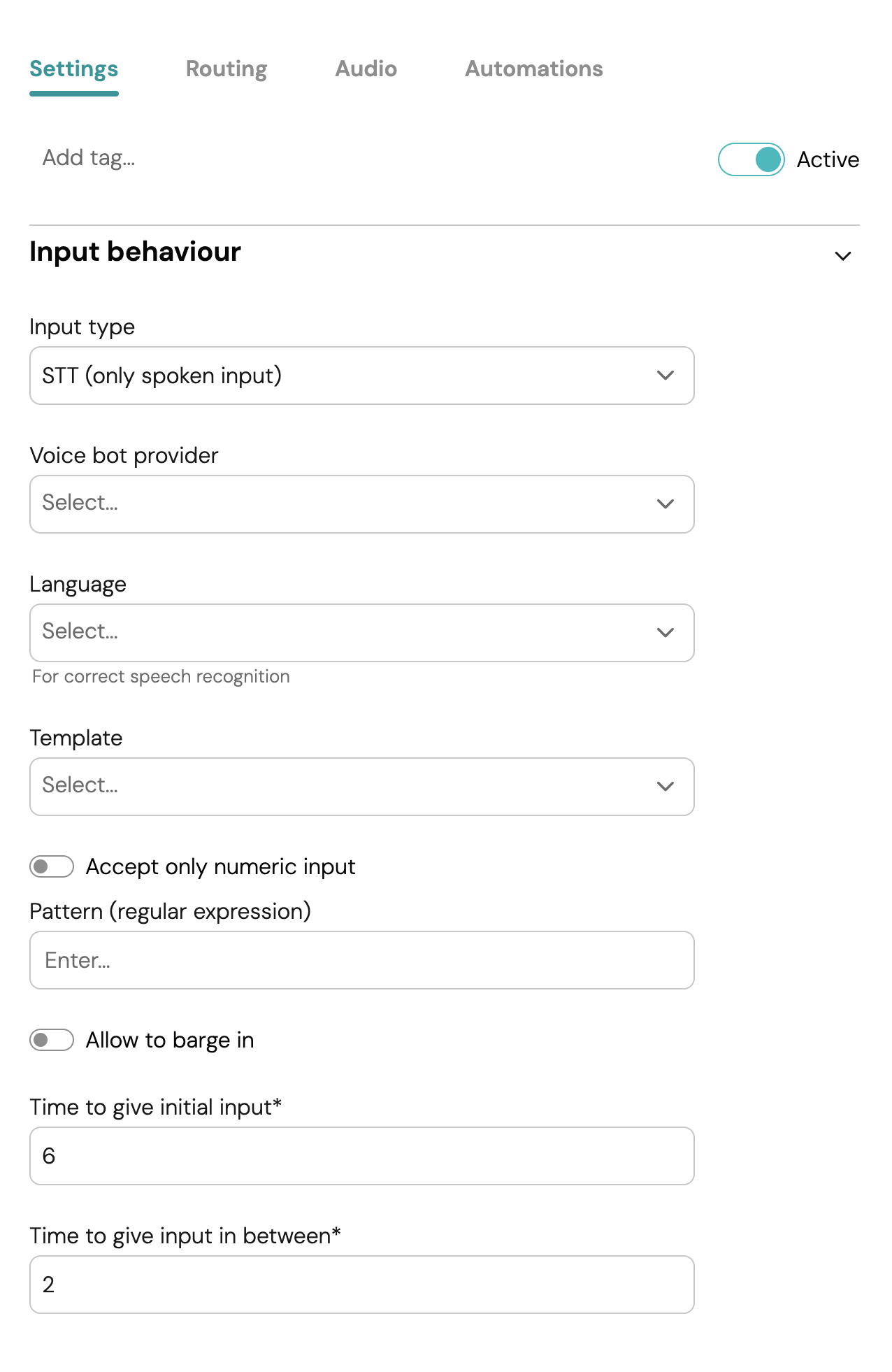Viewport: 892px width, 1372px height.
Task: Enable Allow to barge in
Action: click(52, 1040)
